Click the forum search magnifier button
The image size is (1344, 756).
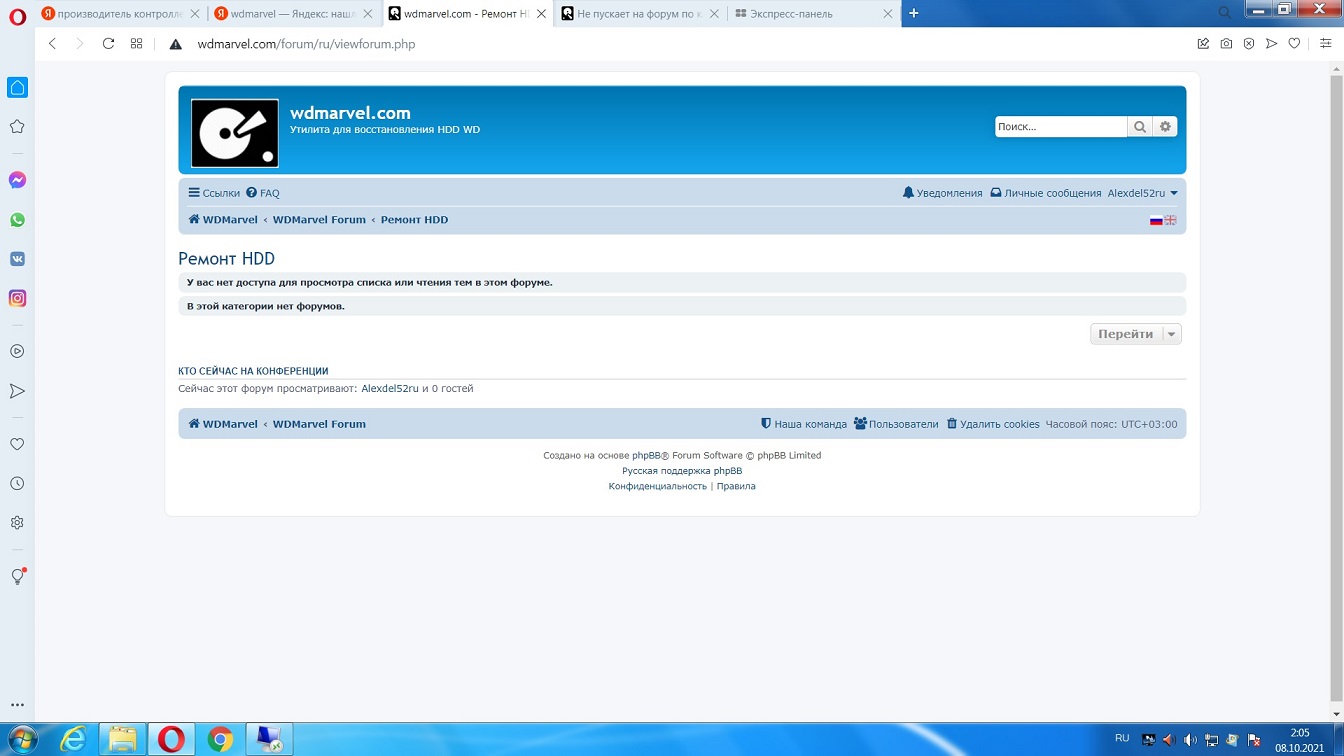coord(1140,127)
